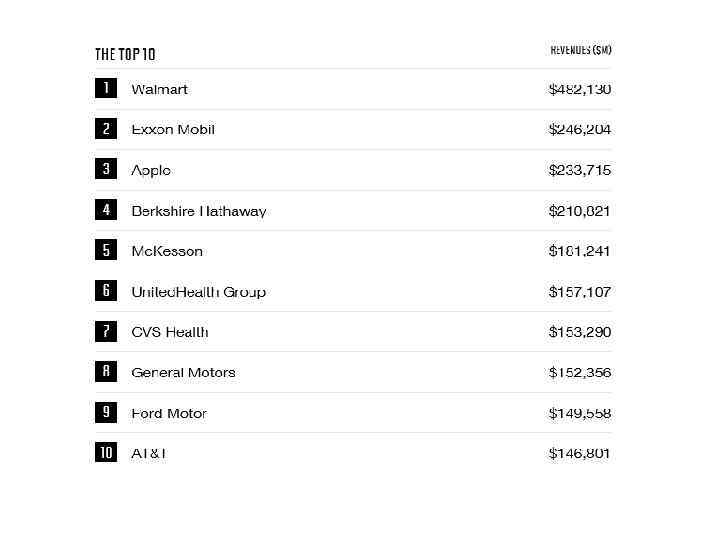Image resolution: width=720 pixels, height=540 pixels.
Task: Select the CVS Health company name
Action: (170, 332)
